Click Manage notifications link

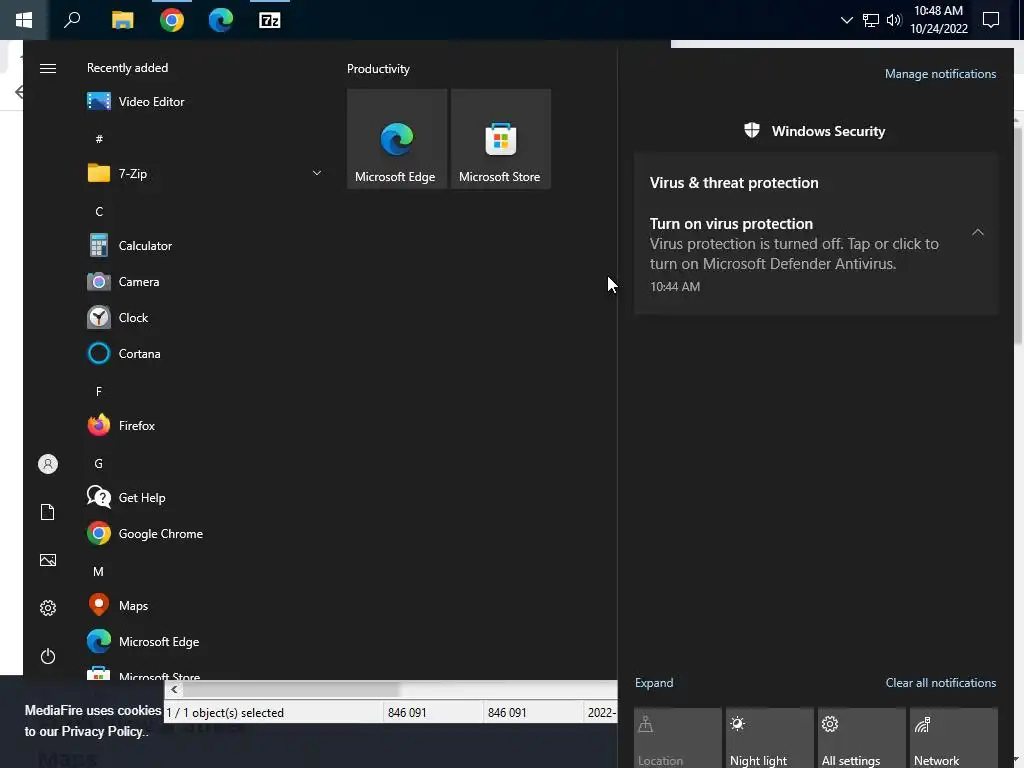tap(940, 74)
